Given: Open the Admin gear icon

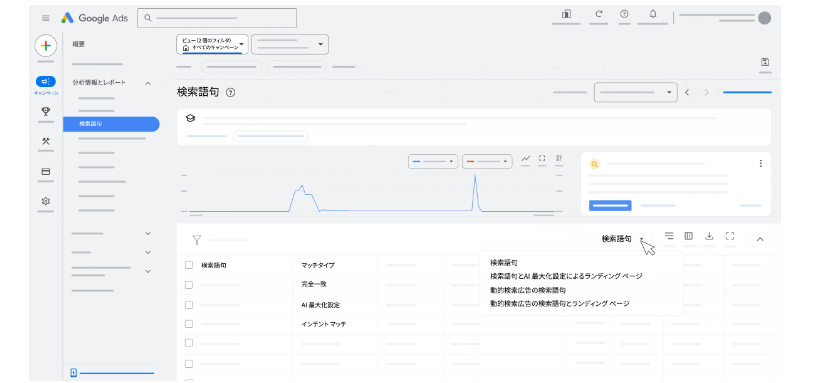Looking at the screenshot, I should click(x=45, y=201).
